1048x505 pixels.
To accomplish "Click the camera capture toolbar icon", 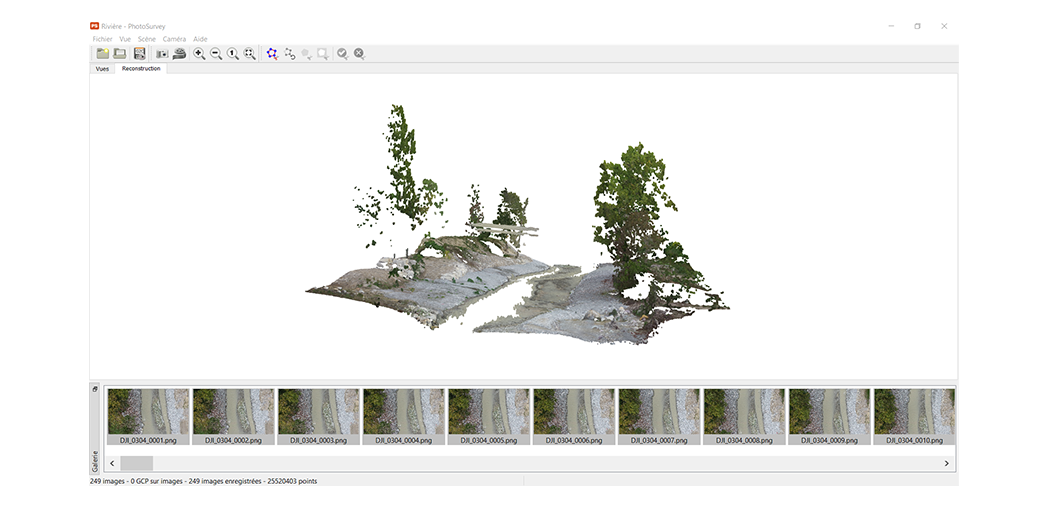I will (162, 54).
